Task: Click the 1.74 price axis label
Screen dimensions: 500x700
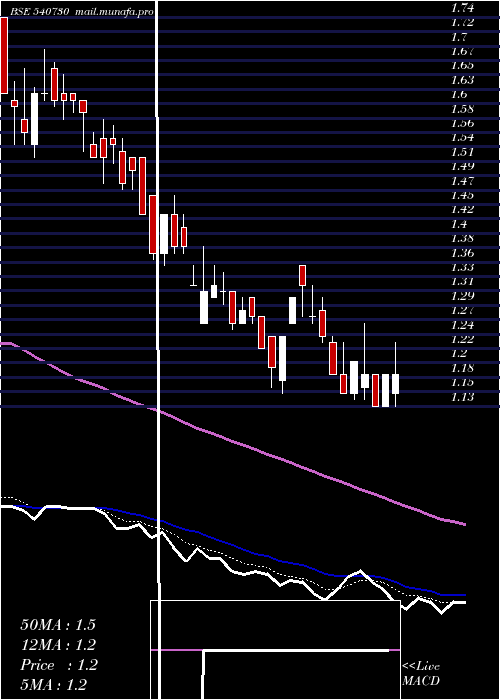Action: (x=462, y=8)
